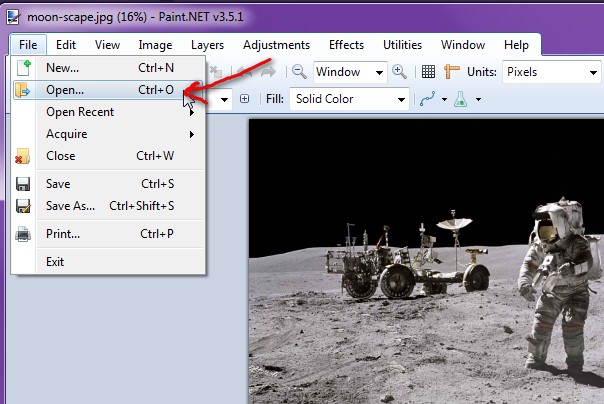Expand the blending mode dropdown arrow

[x=478, y=99]
